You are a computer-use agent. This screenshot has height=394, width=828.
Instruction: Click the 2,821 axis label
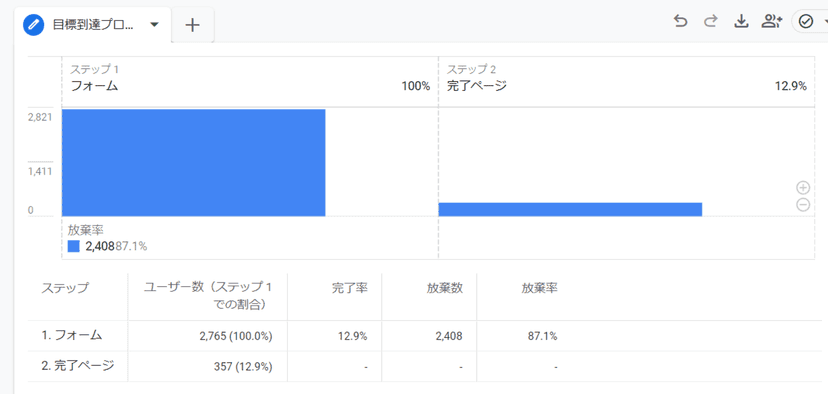point(40,117)
